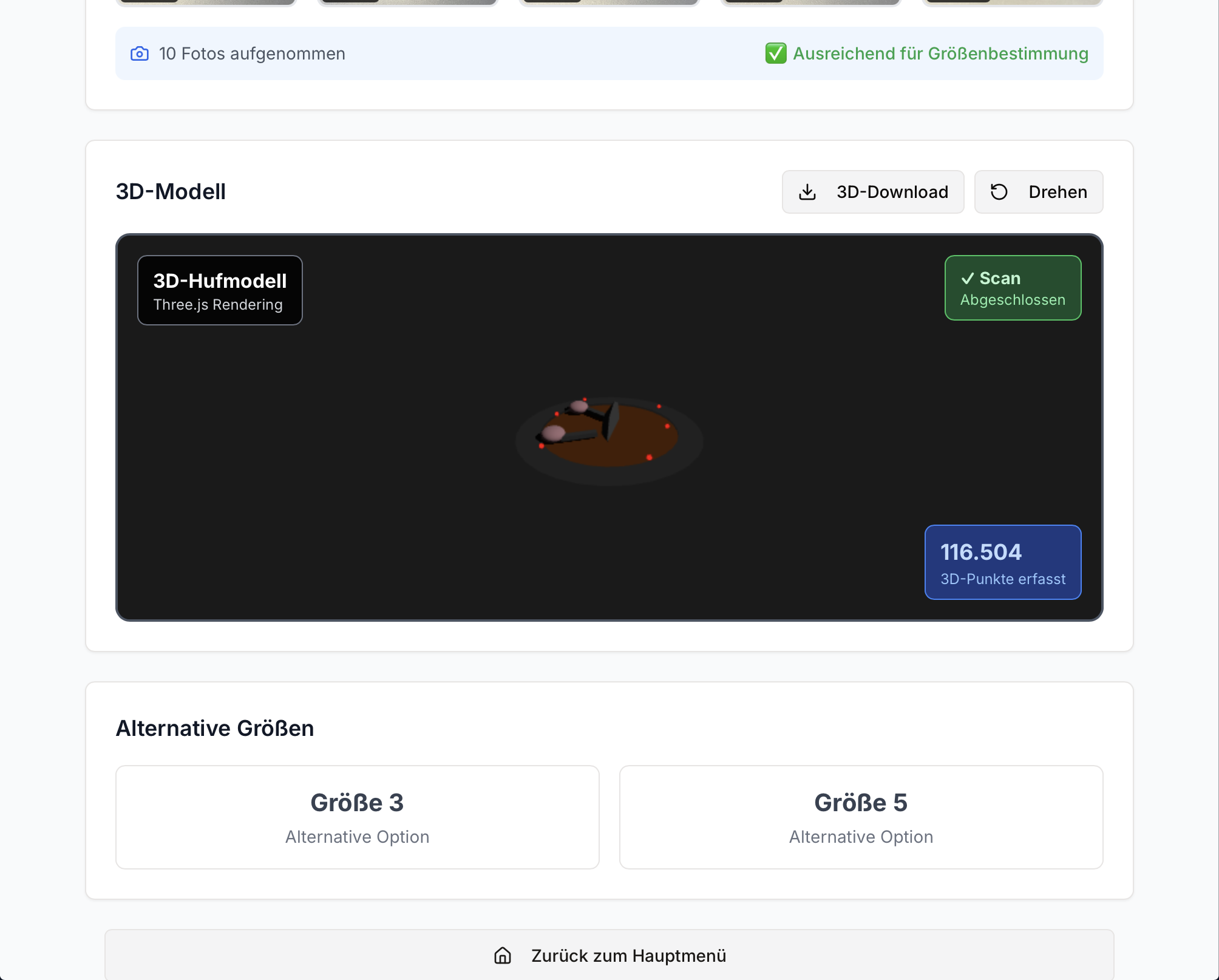This screenshot has width=1219, height=980.
Task: Click the 10 Fotos aufgenommen text
Action: tap(251, 54)
